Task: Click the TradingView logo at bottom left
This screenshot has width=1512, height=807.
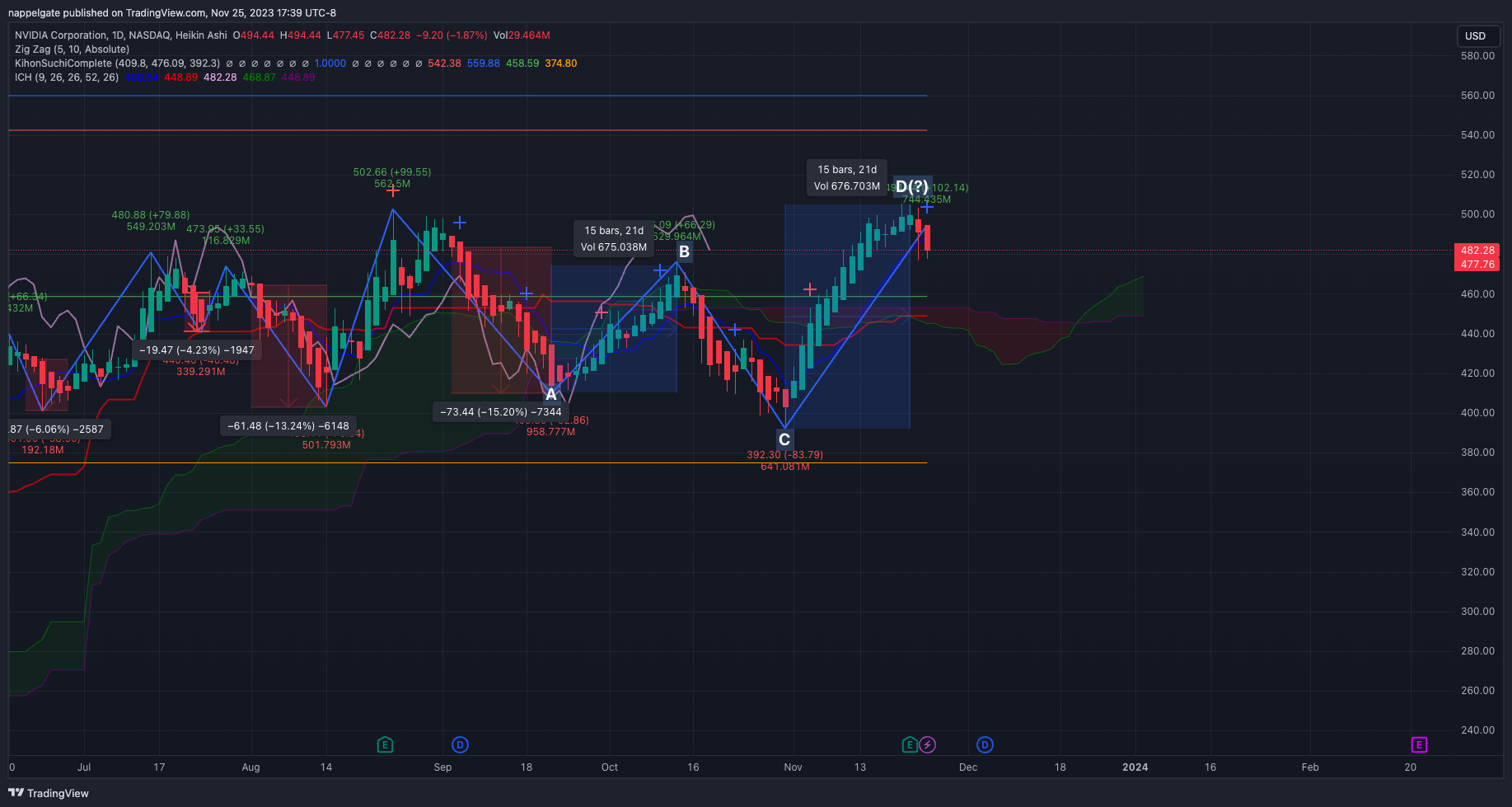Action: click(49, 793)
